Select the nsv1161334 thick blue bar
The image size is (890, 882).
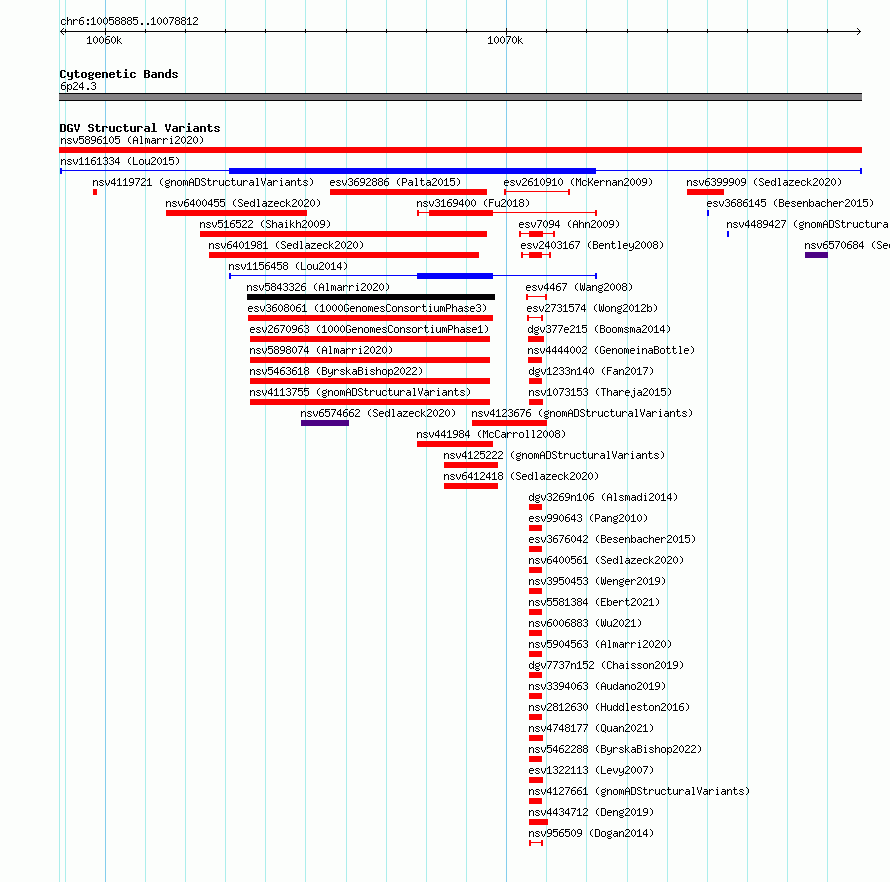point(412,171)
